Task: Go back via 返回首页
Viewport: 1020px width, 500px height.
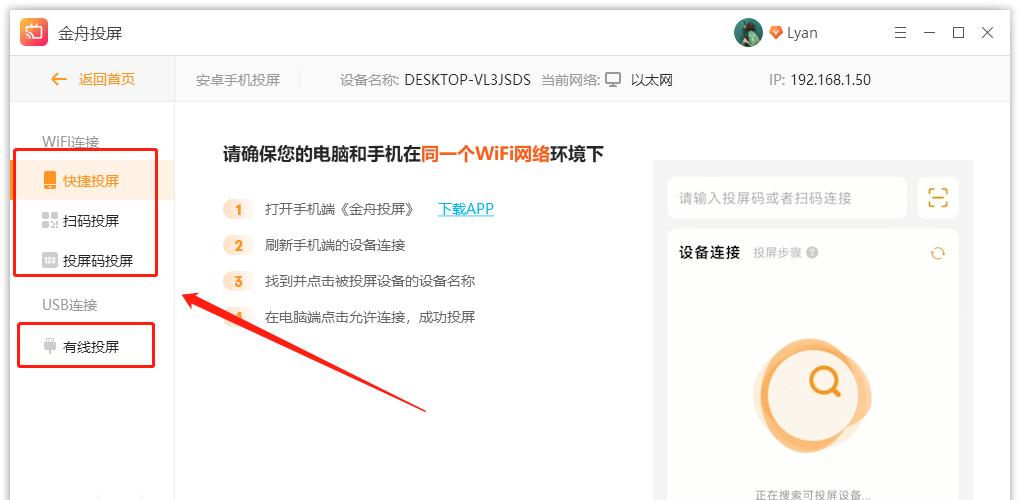Action: 107,79
